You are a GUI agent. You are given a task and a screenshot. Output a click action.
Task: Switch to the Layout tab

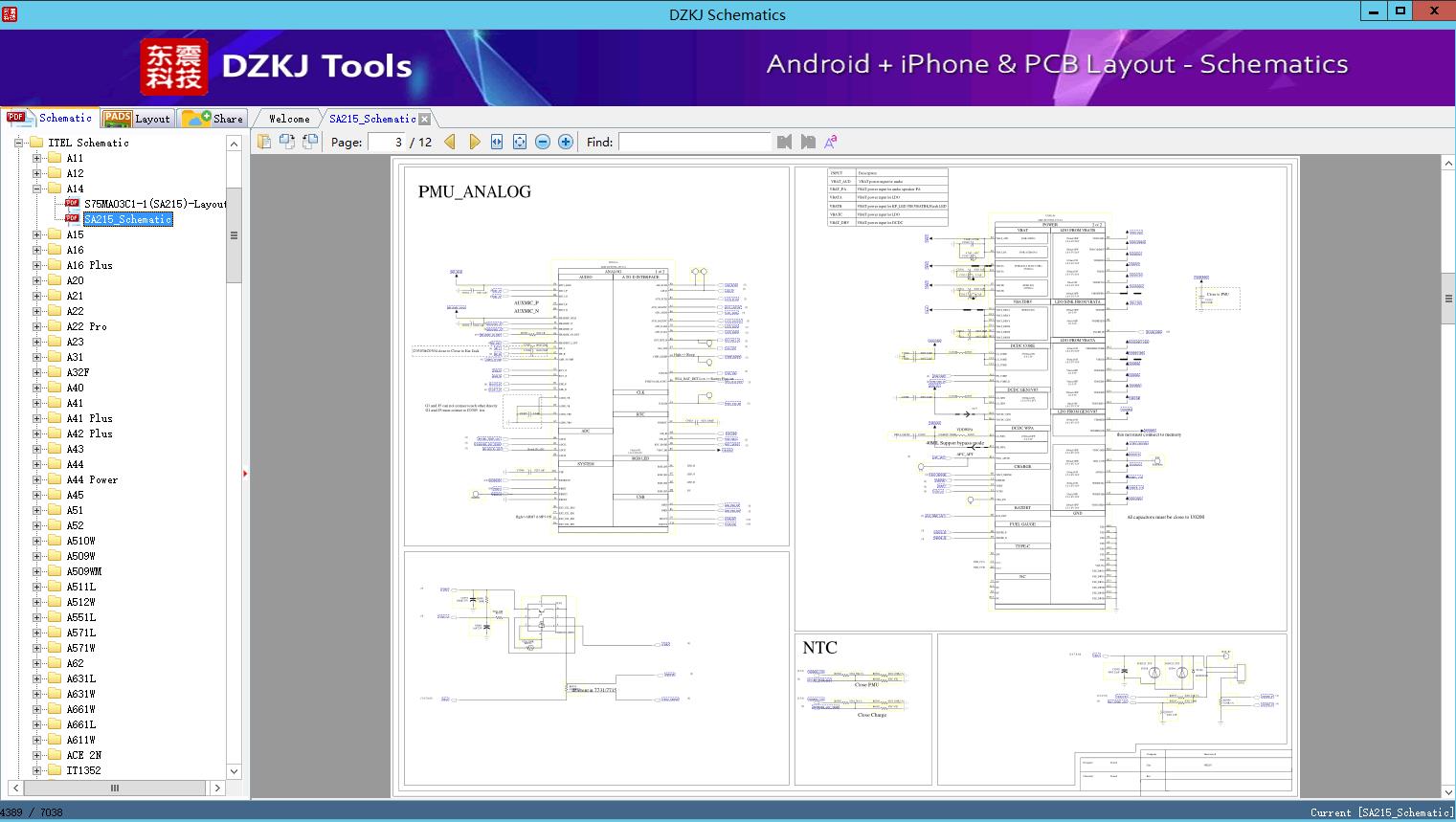137,119
